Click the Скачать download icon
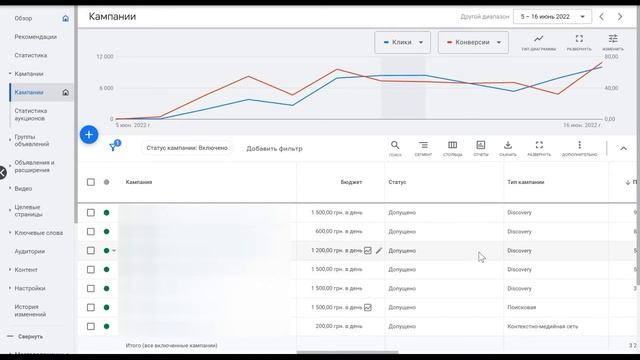This screenshot has width=640, height=360. (508, 145)
